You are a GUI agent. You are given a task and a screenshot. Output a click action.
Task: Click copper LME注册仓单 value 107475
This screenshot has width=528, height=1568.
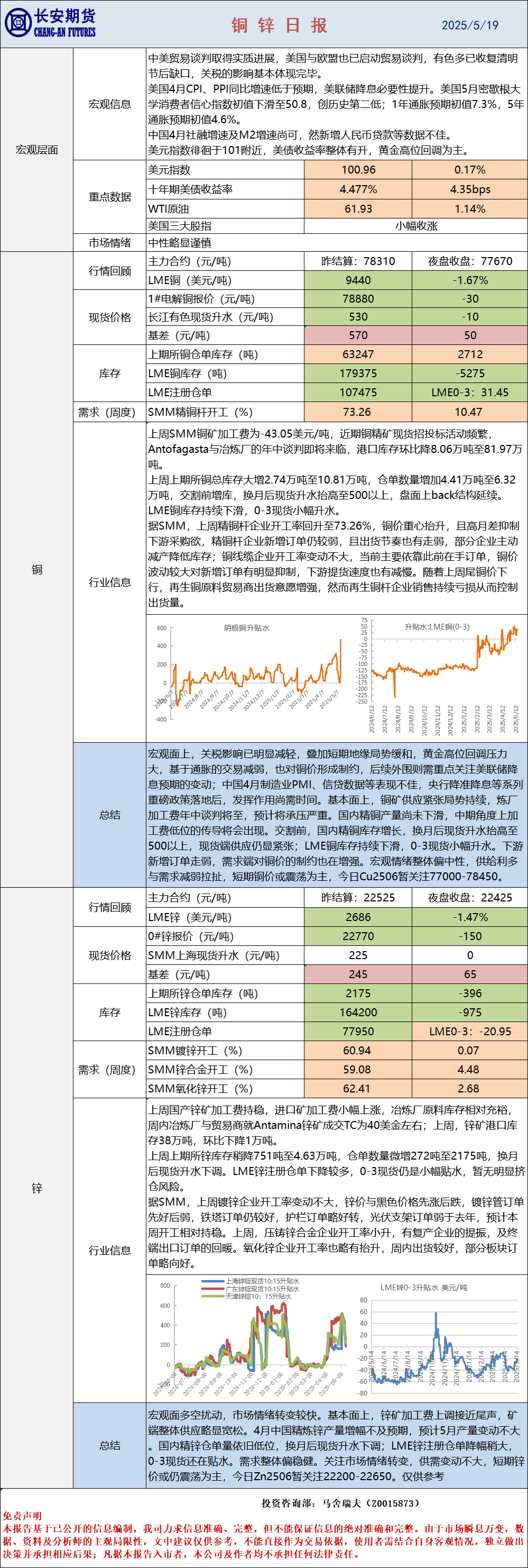point(358,393)
